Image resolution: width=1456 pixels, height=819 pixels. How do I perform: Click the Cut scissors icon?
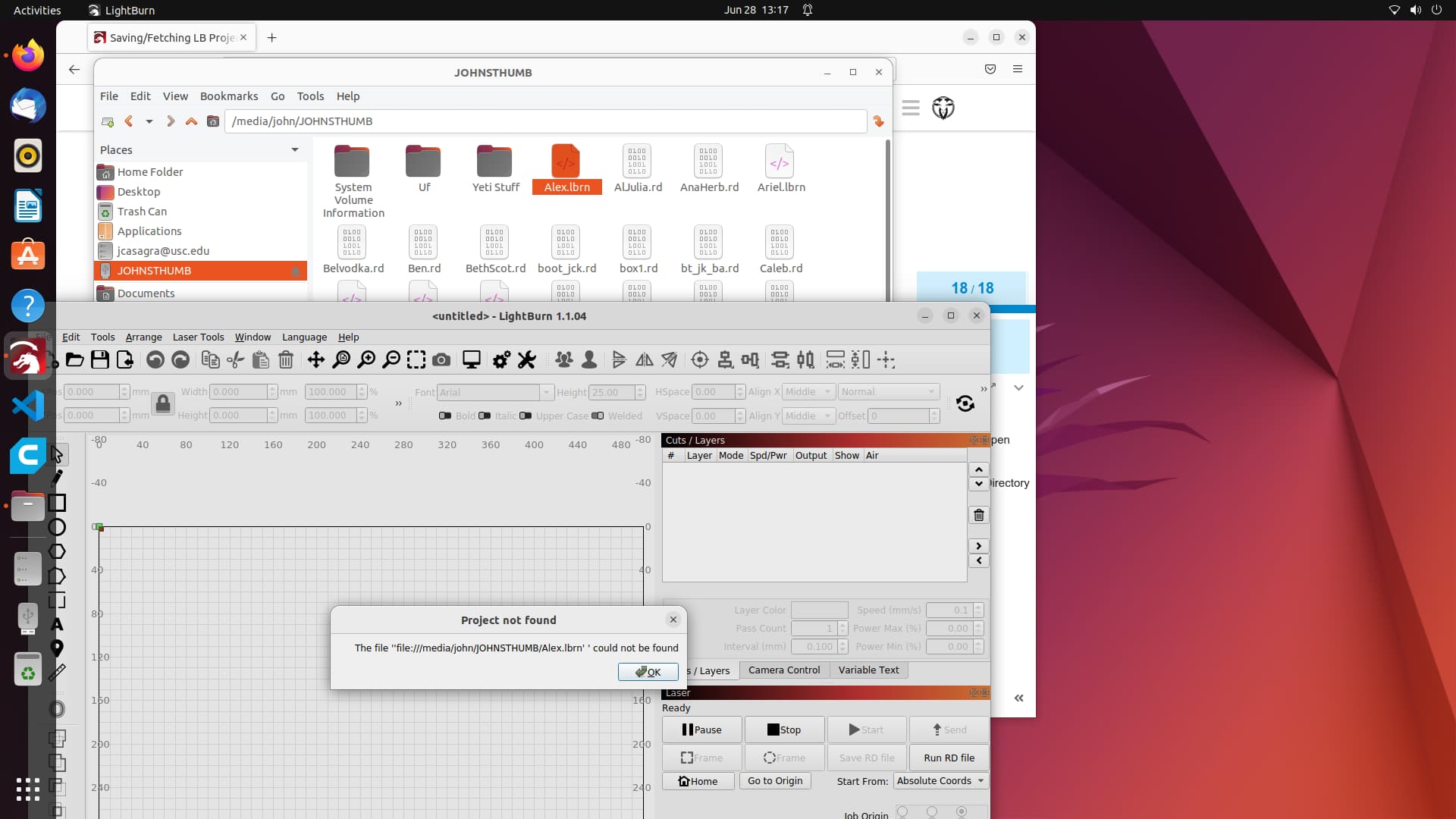[x=236, y=360]
